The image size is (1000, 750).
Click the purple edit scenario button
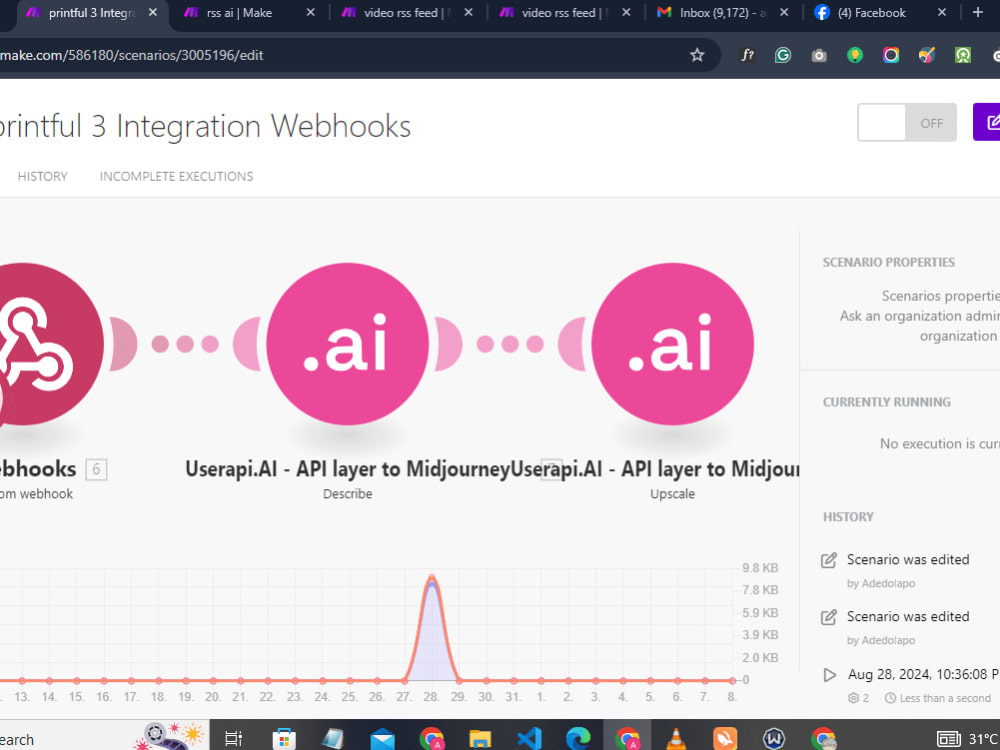point(987,122)
